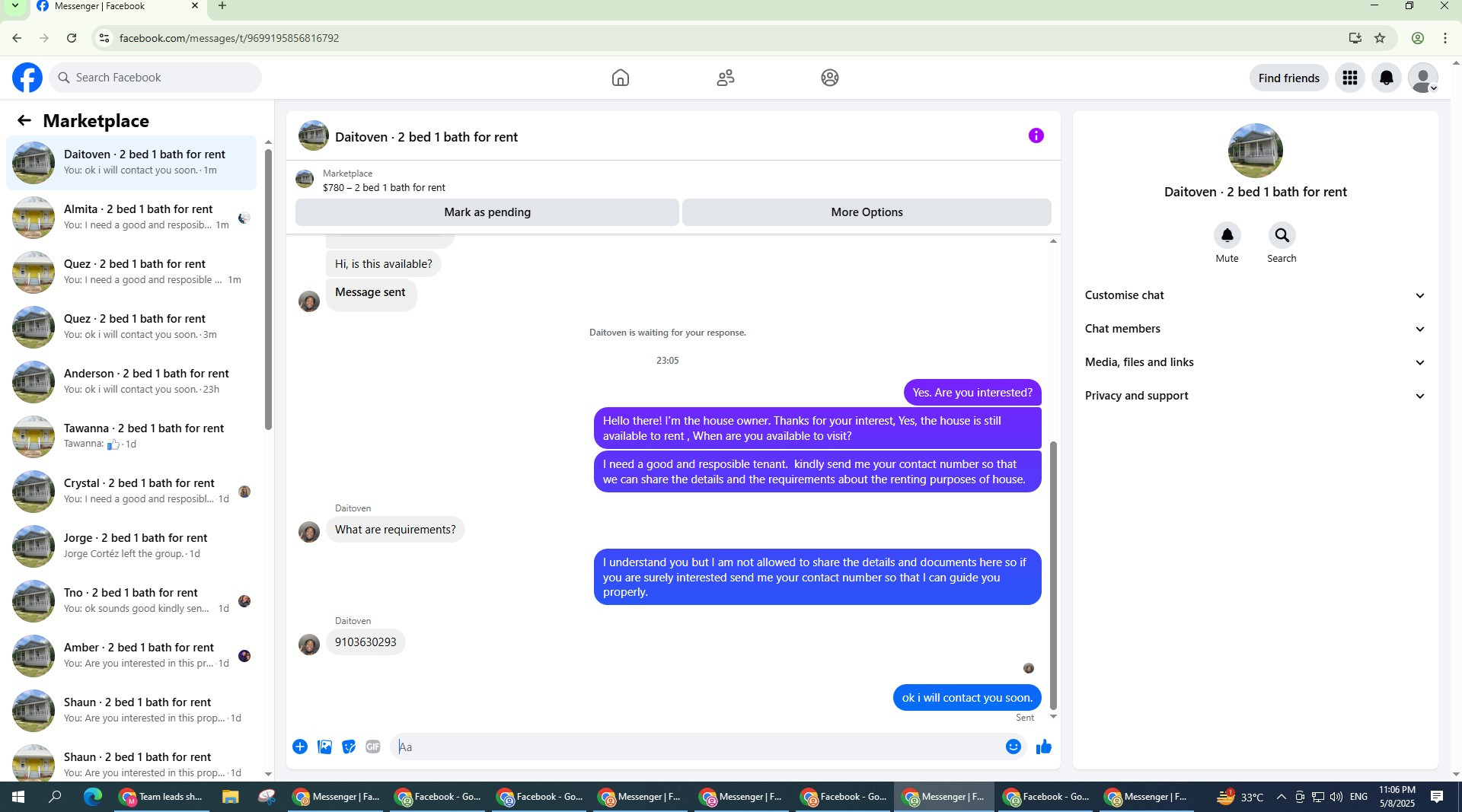
Task: Click the conversation list scrollbar
Action: pyautogui.click(x=268, y=289)
